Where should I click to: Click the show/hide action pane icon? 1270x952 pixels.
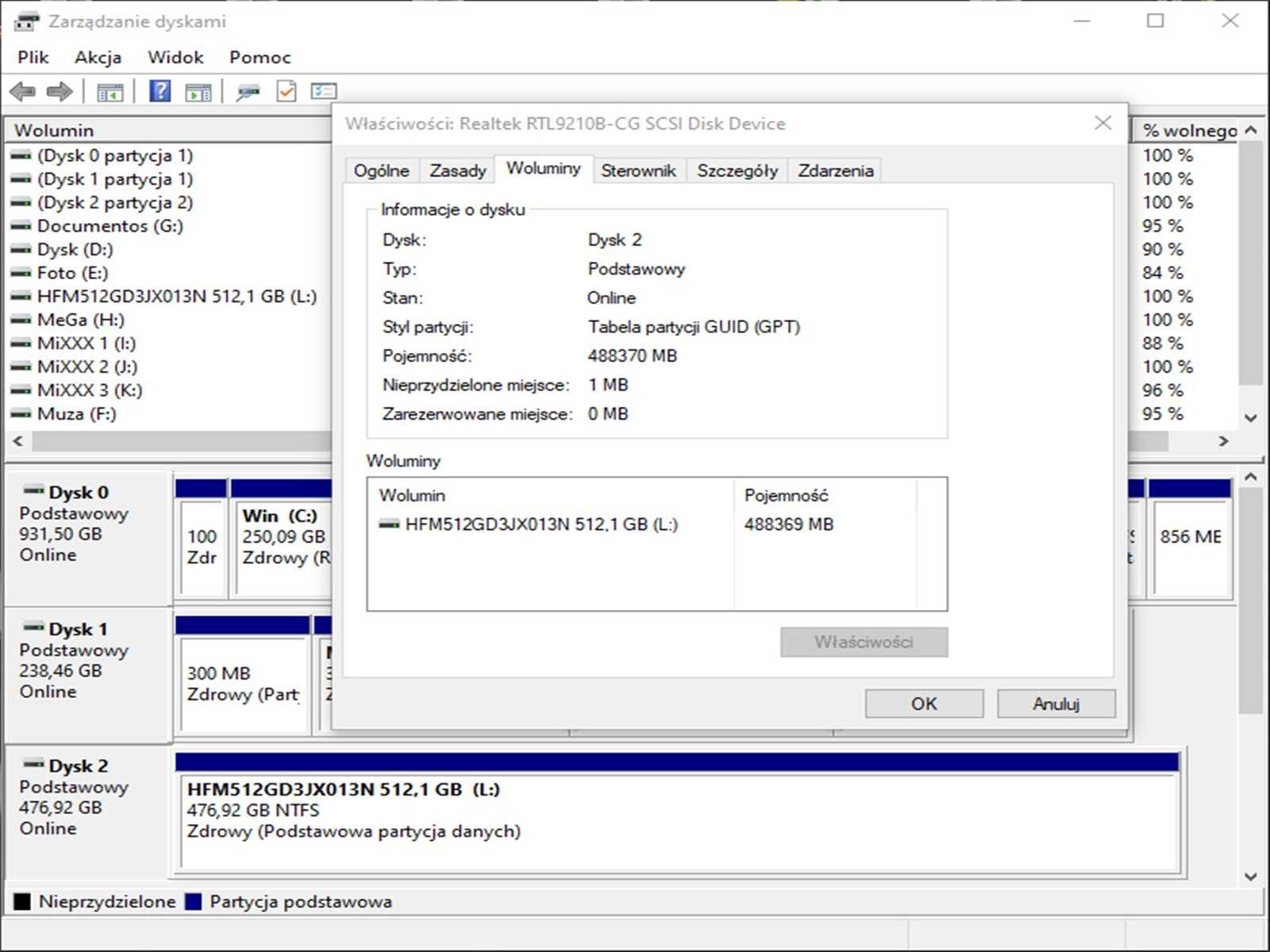point(198,92)
